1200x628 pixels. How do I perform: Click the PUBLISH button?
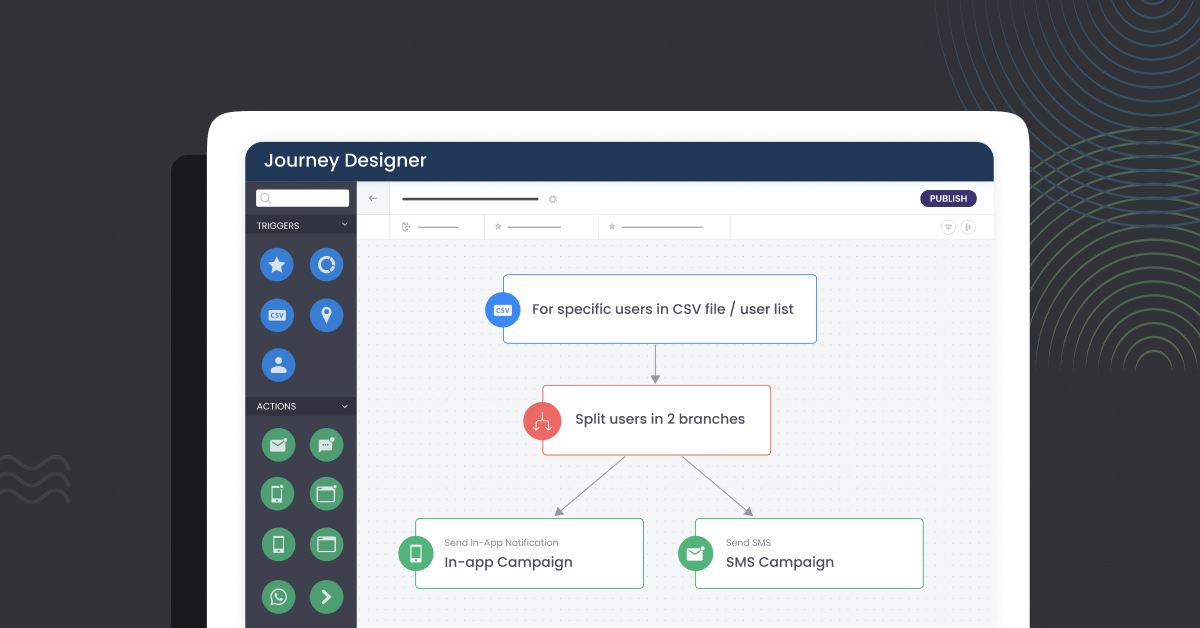tap(947, 198)
